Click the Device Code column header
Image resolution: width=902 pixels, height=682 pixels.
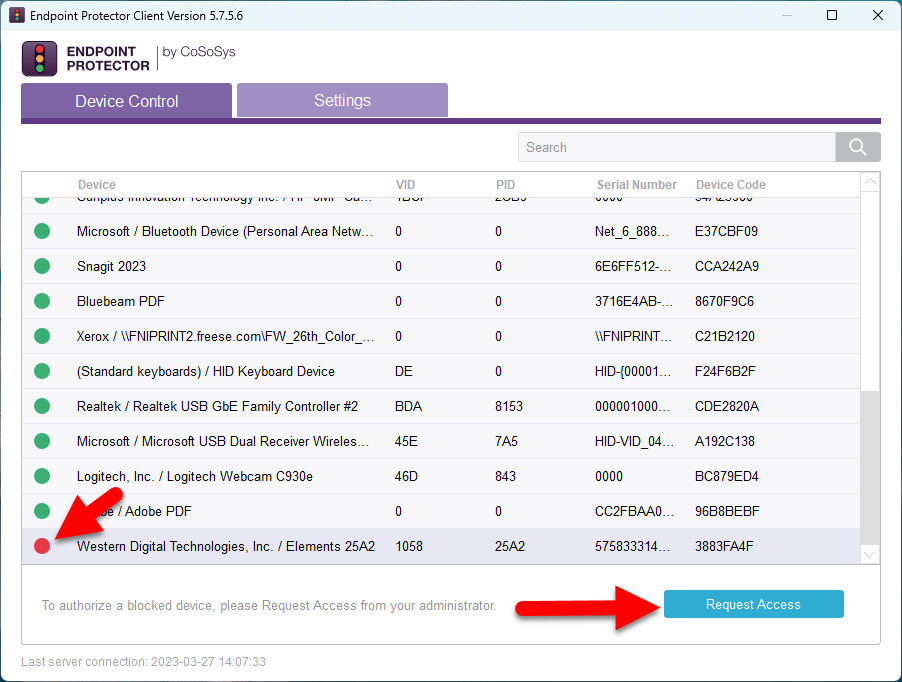coord(730,185)
